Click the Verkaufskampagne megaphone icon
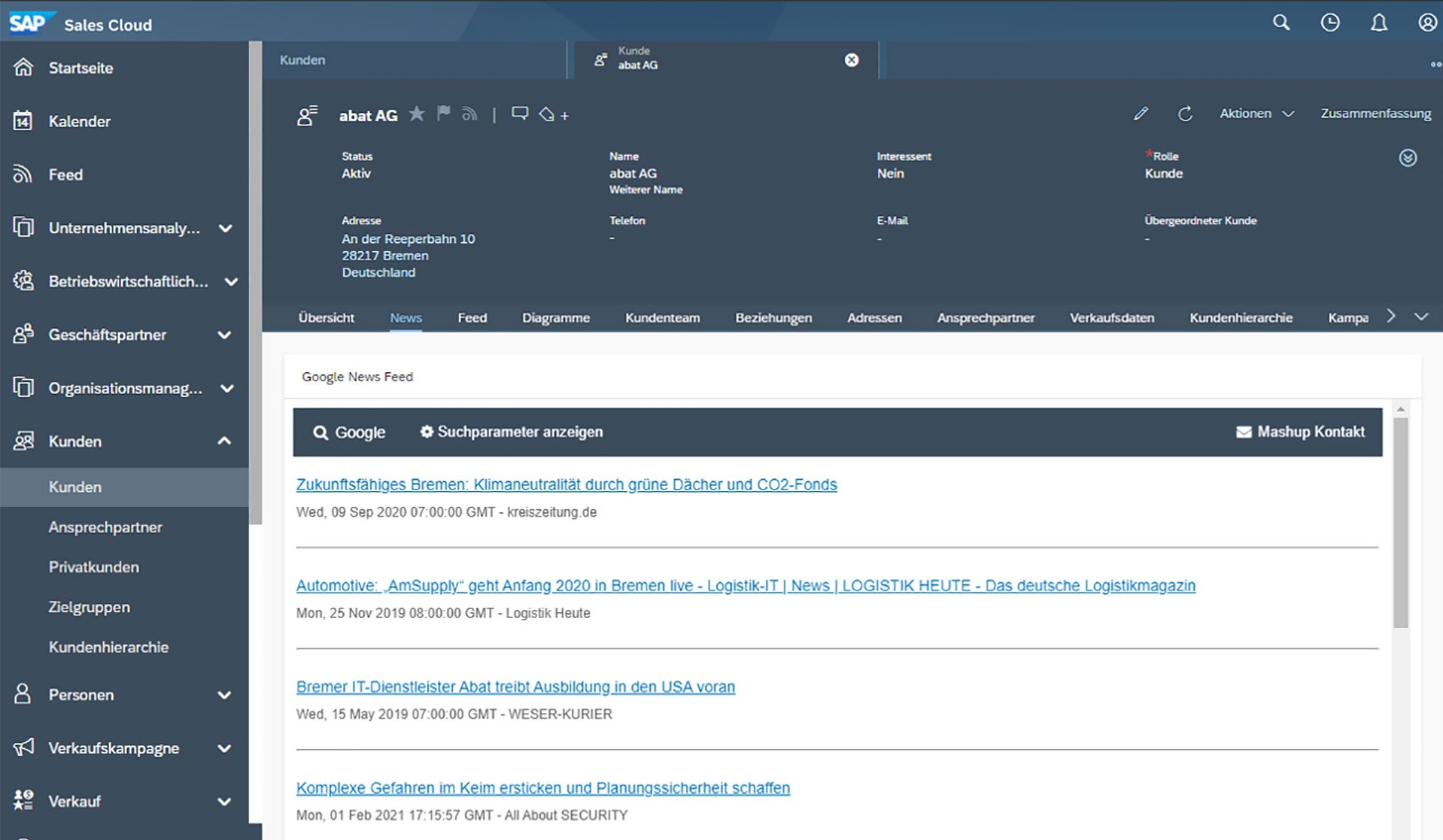Screen dimensions: 1443x840 click(23, 748)
